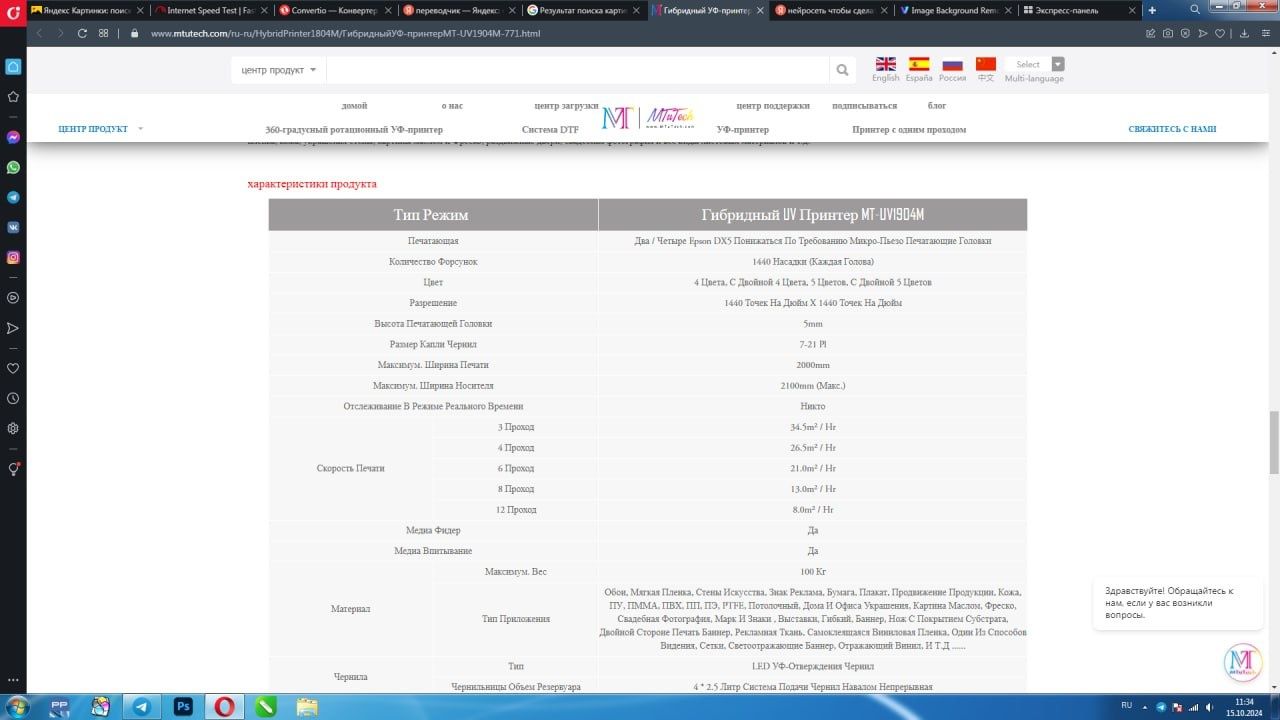Open sidebar settings gear icon
The image size is (1280, 720).
(x=13, y=428)
